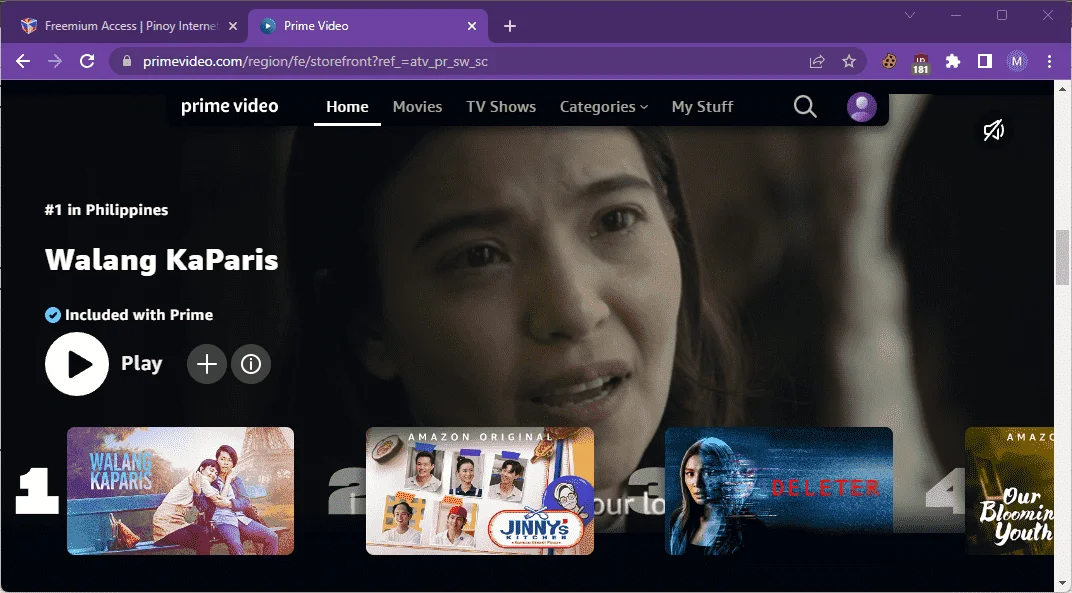This screenshot has height=593, width=1072.
Task: Open My Stuff
Action: (702, 107)
